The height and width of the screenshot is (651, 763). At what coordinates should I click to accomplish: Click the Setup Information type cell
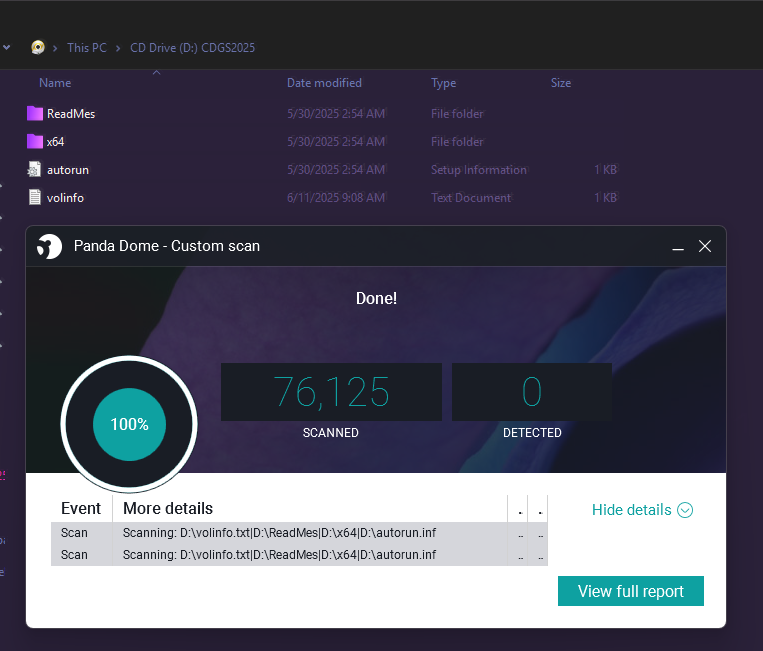point(479,170)
